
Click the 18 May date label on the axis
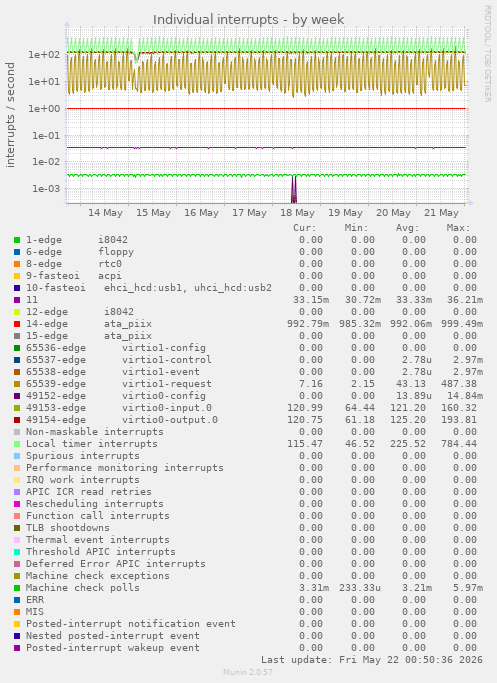298,213
